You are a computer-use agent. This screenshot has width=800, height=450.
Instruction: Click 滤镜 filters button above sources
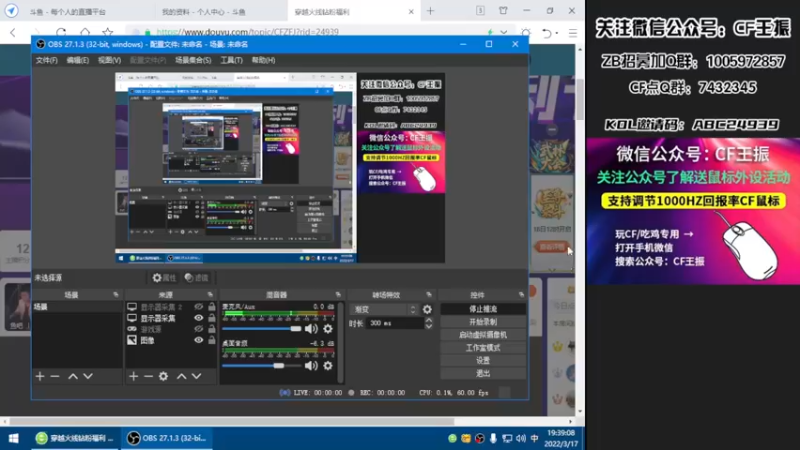coord(196,278)
